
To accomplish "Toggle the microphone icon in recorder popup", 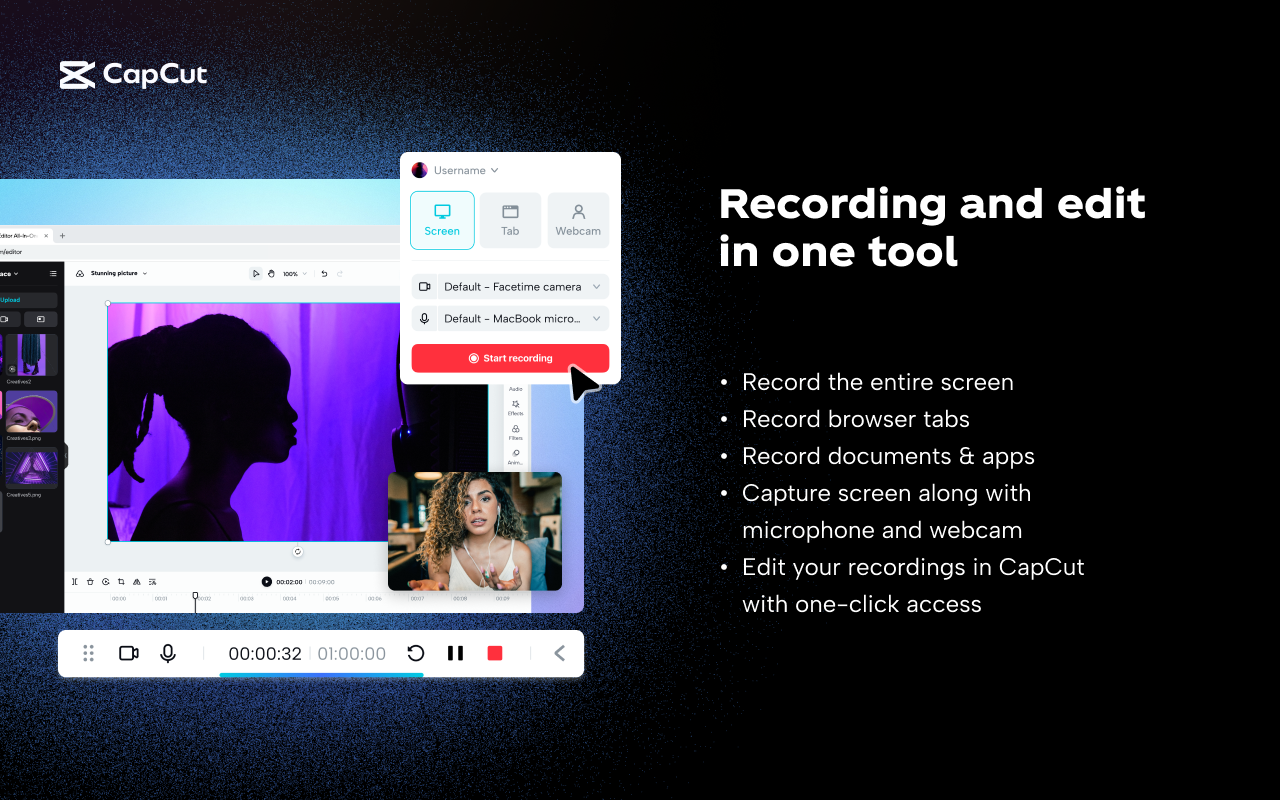I will click(424, 319).
